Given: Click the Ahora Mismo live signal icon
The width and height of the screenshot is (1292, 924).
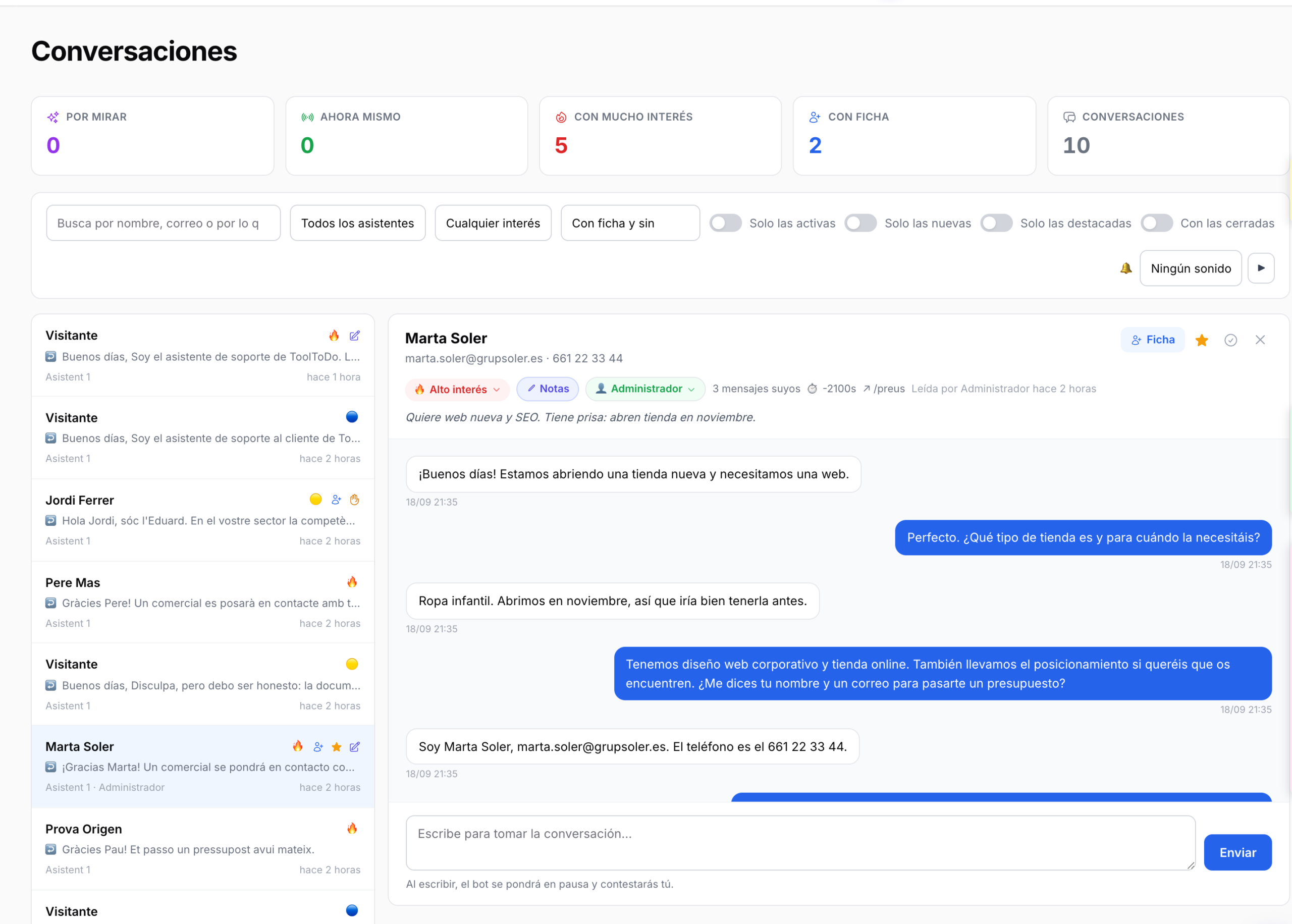Looking at the screenshot, I should click(307, 117).
